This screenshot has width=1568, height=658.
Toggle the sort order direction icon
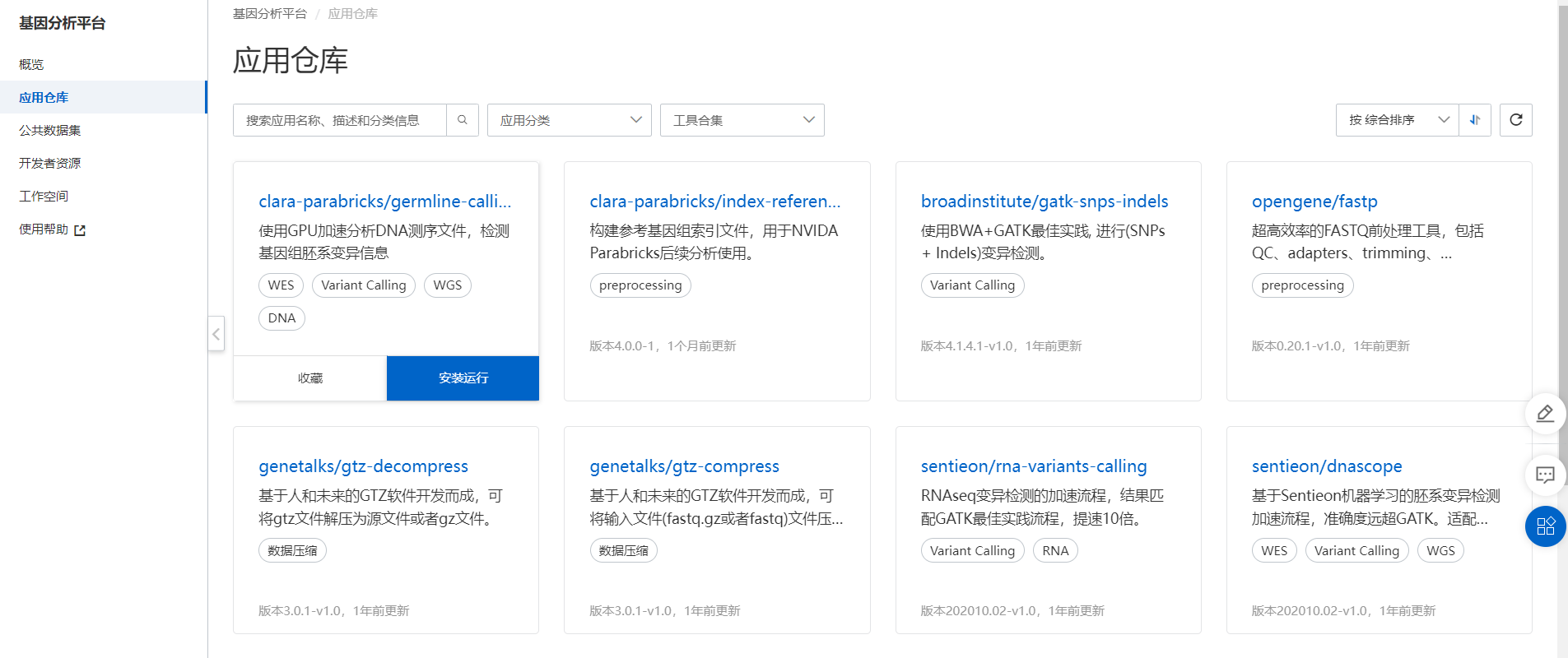pos(1475,120)
